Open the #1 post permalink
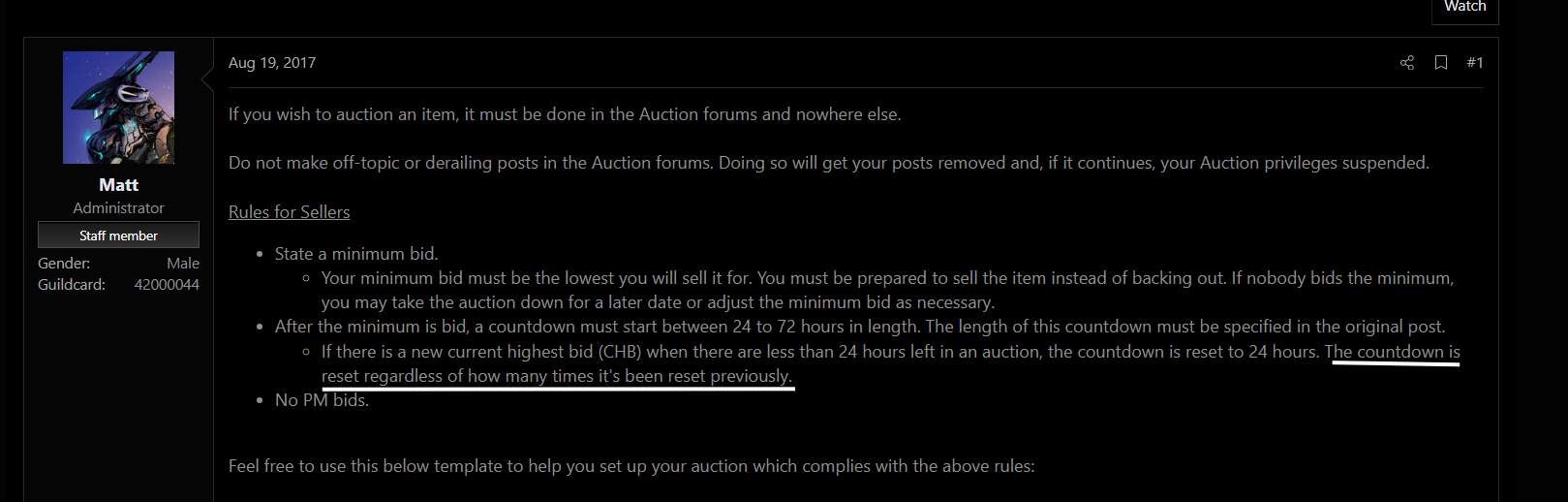 click(1474, 63)
